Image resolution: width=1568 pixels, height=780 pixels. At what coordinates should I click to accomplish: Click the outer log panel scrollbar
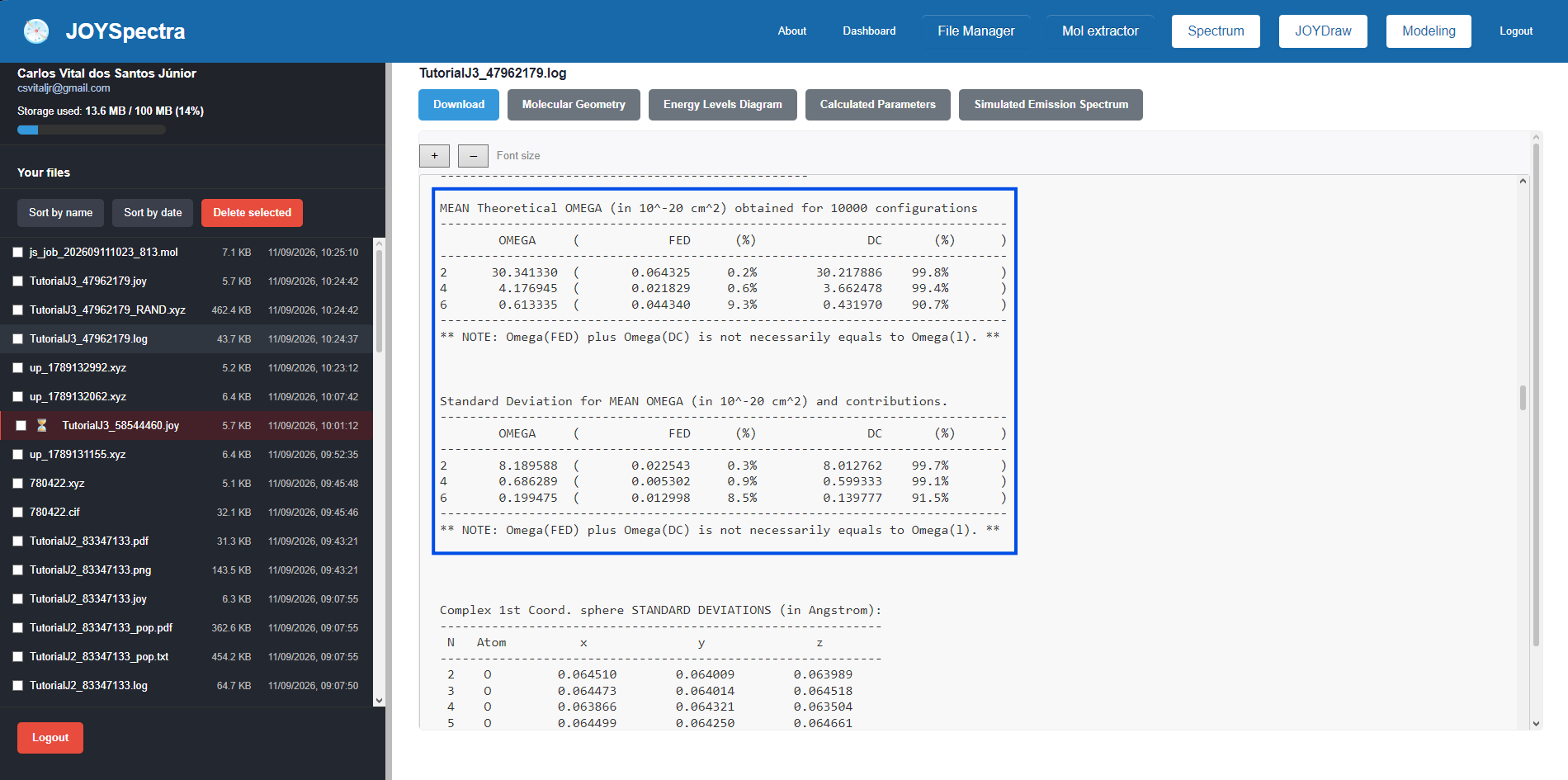[1536, 396]
